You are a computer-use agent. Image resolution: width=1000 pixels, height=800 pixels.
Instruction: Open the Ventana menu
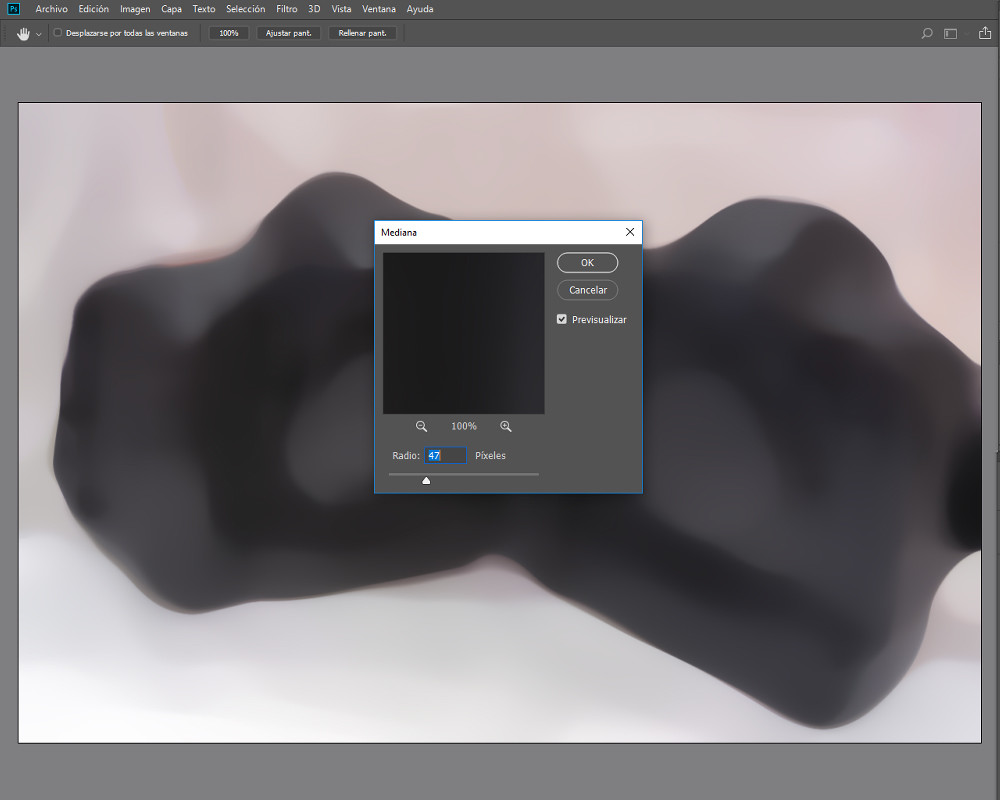point(379,9)
